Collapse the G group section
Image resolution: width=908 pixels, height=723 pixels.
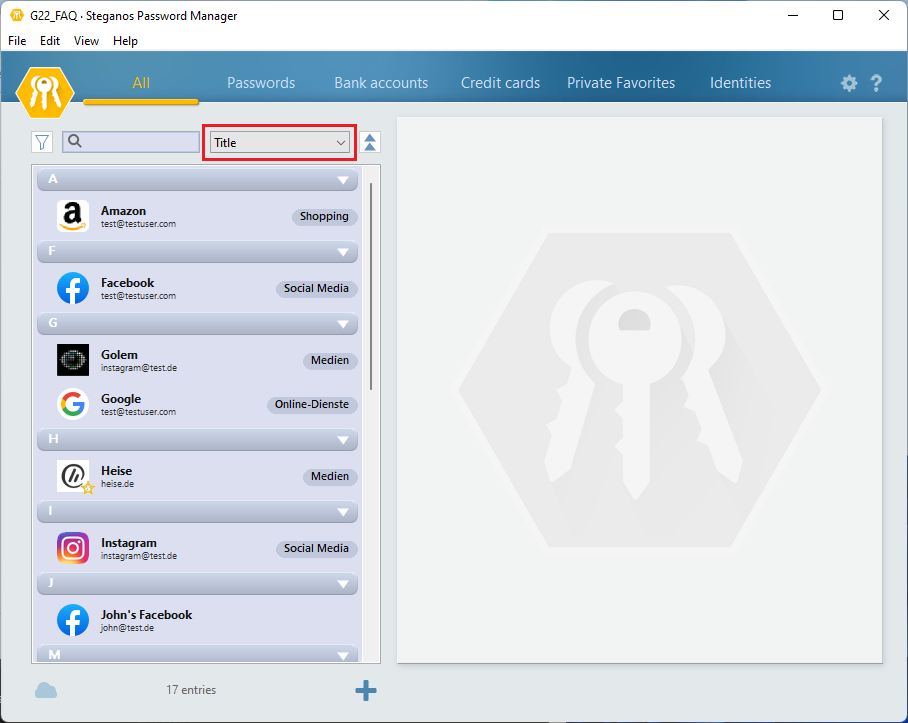click(x=343, y=324)
